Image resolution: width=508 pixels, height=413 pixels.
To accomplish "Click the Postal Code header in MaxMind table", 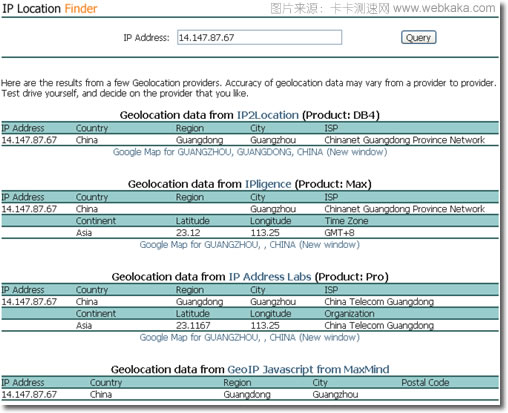I will click(x=425, y=383).
